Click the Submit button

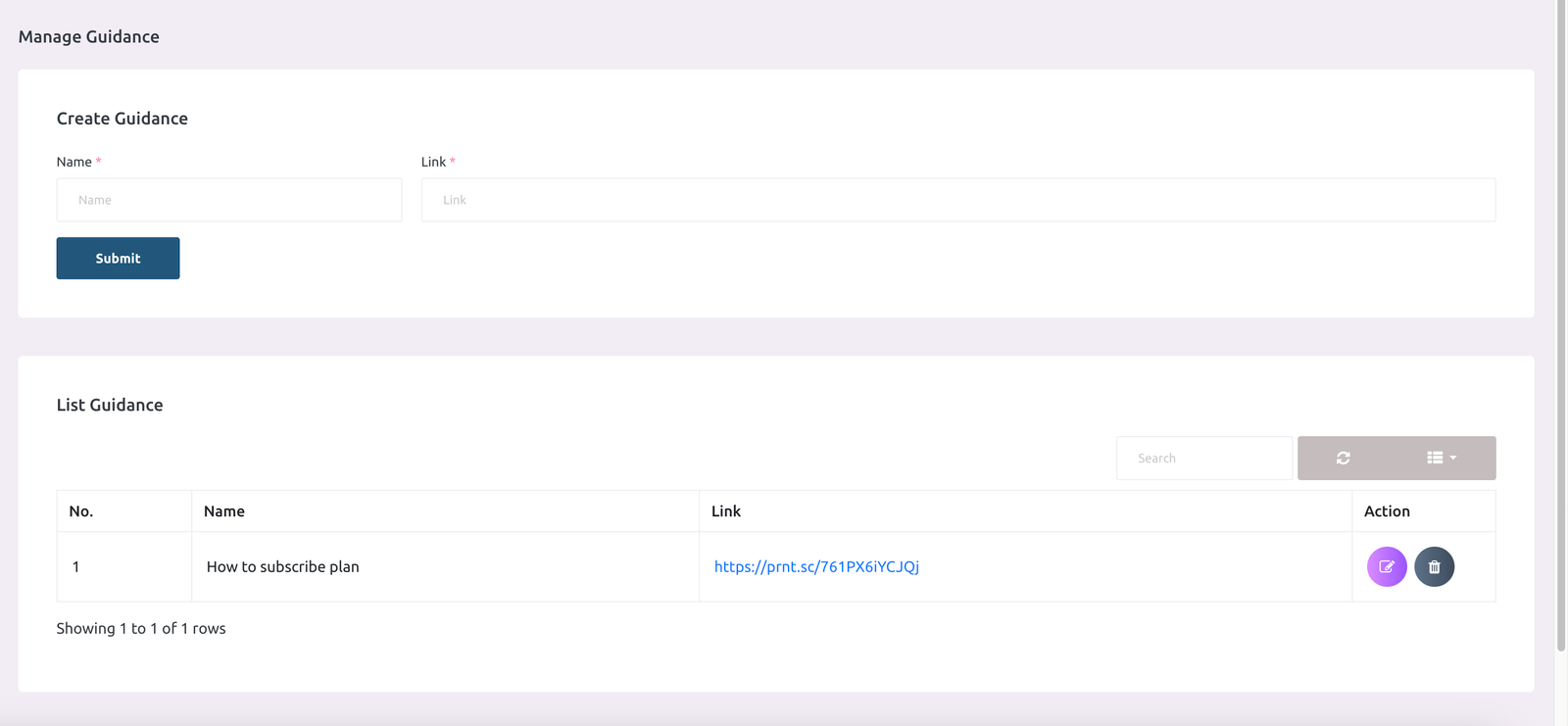pos(118,258)
